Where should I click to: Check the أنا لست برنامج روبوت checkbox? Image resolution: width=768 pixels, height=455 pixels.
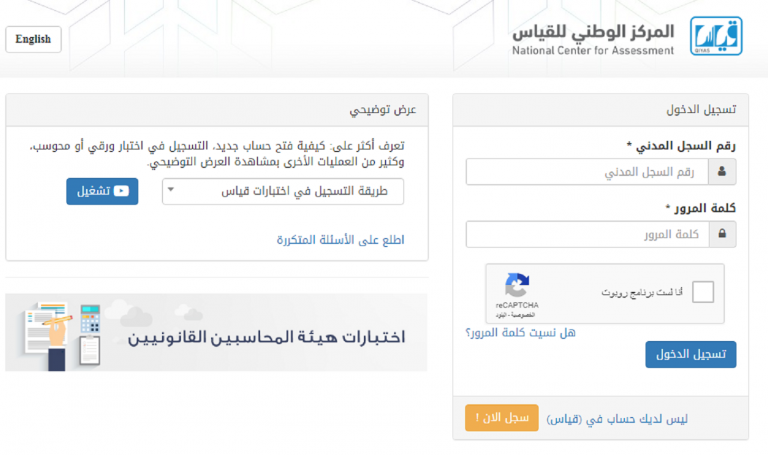point(703,292)
